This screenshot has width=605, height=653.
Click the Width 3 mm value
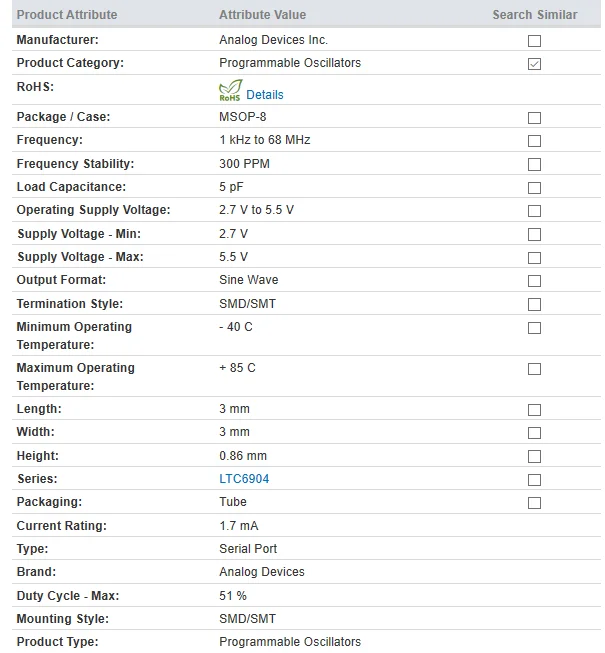[234, 432]
